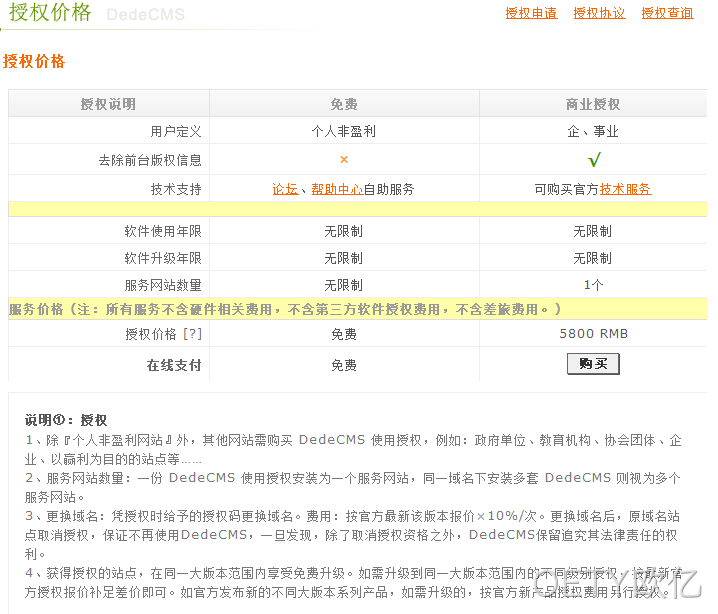Click the 去除前台版权信息 row label
718x614 pixels.
[x=150, y=160]
